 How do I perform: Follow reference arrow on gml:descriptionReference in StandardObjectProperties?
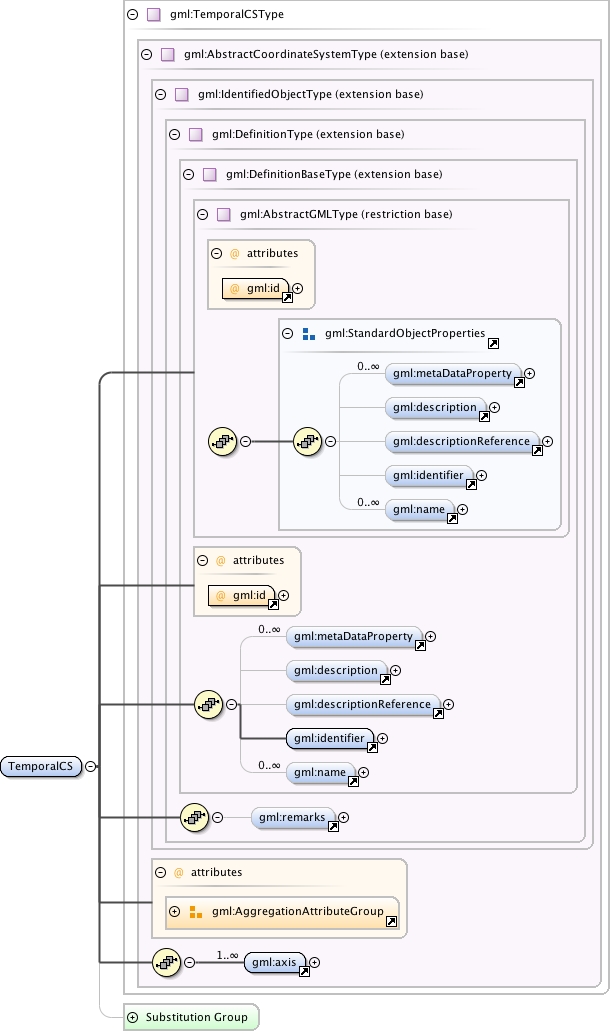coord(537,450)
